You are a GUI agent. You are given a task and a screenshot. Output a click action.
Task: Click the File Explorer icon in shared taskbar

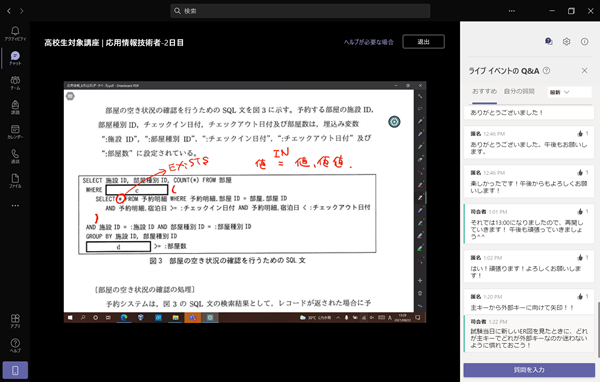tap(175, 317)
